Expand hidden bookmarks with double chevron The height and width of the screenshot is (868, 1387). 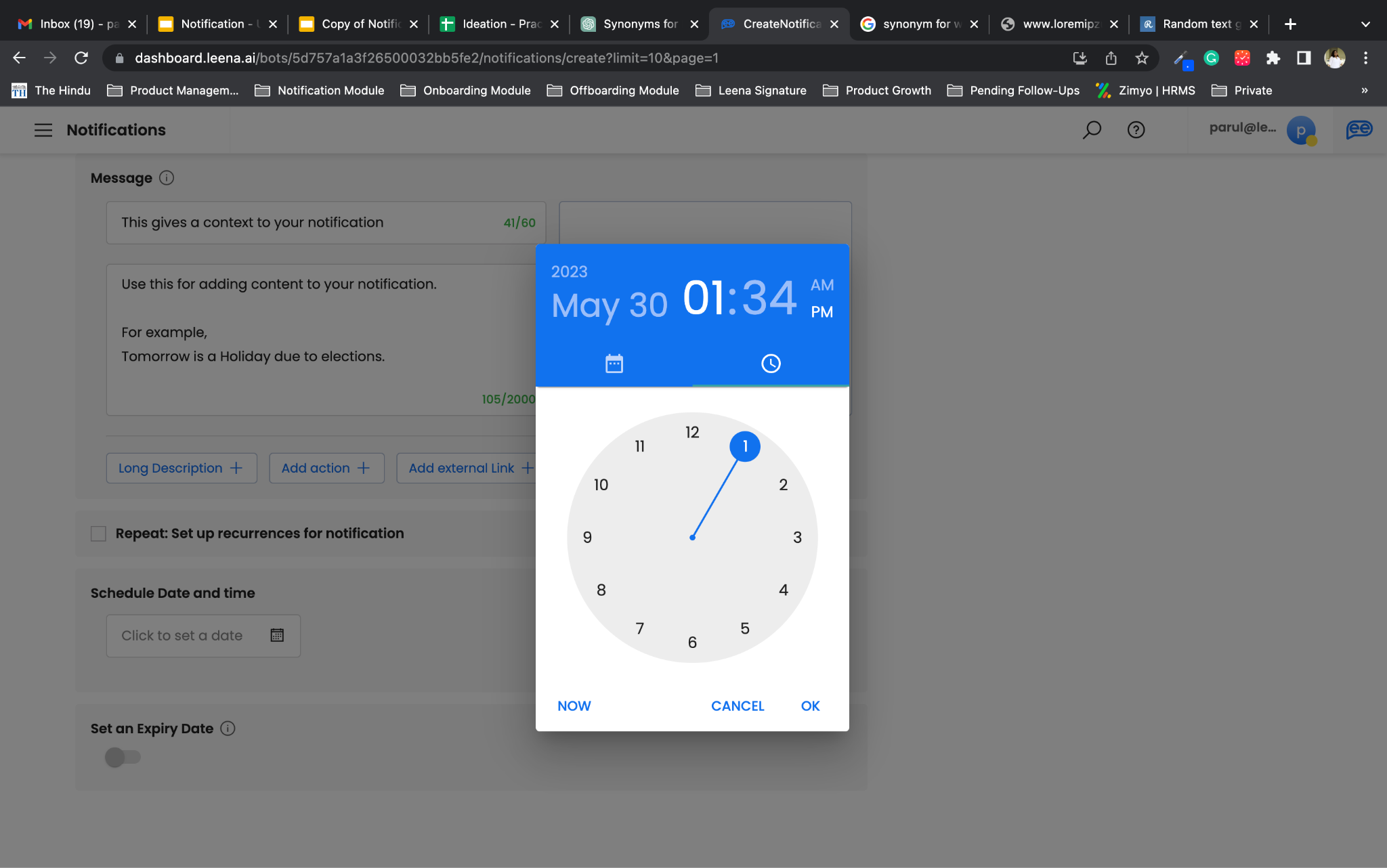coord(1364,90)
